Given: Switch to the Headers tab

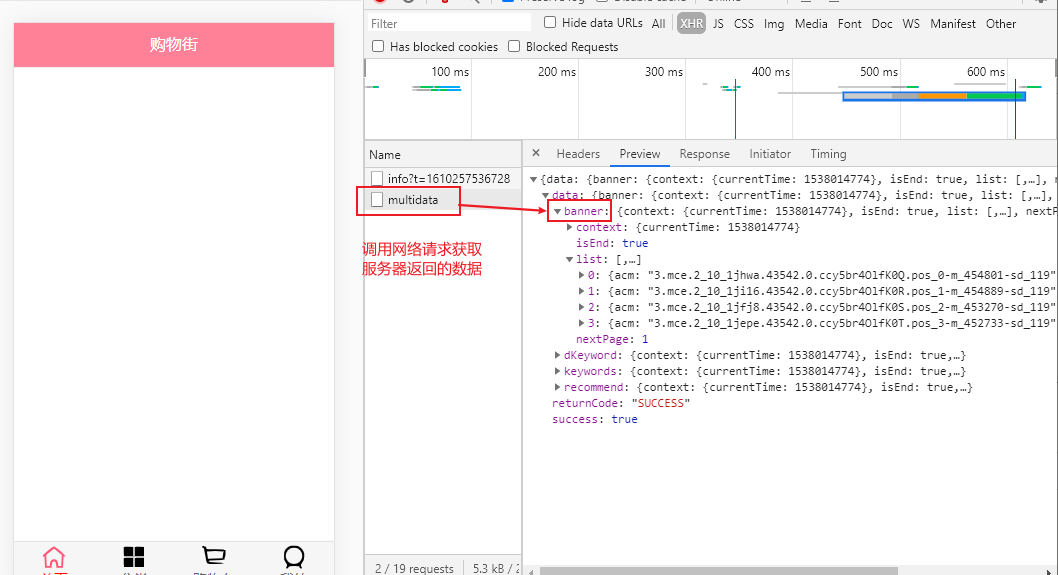Looking at the screenshot, I should coord(578,154).
